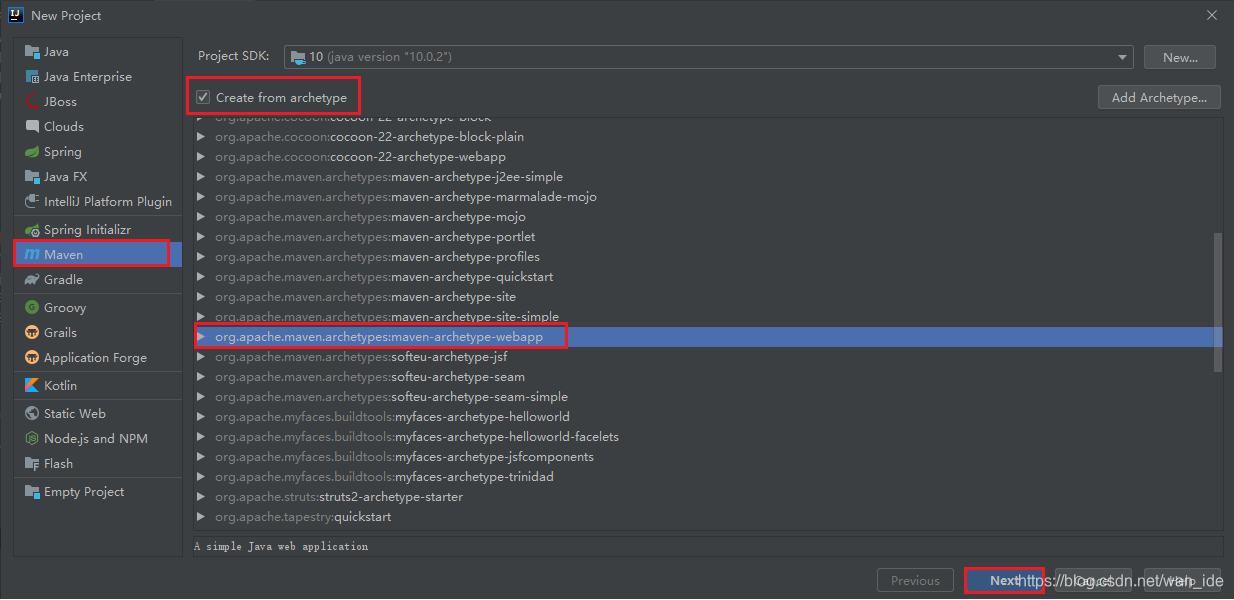Image resolution: width=1234 pixels, height=600 pixels.
Task: Click the Next button
Action: point(1005,581)
